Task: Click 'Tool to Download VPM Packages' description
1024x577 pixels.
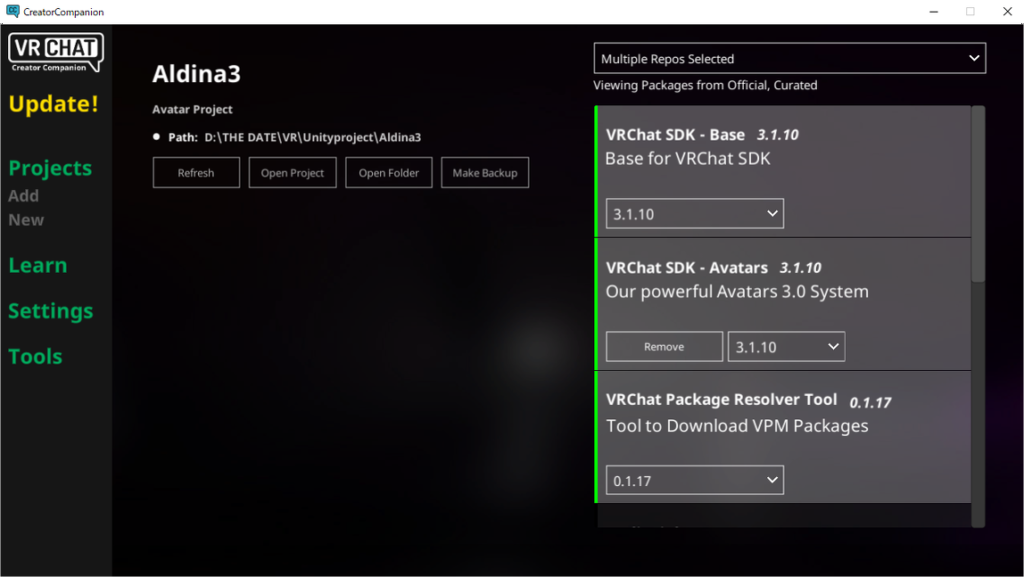Action: point(737,426)
